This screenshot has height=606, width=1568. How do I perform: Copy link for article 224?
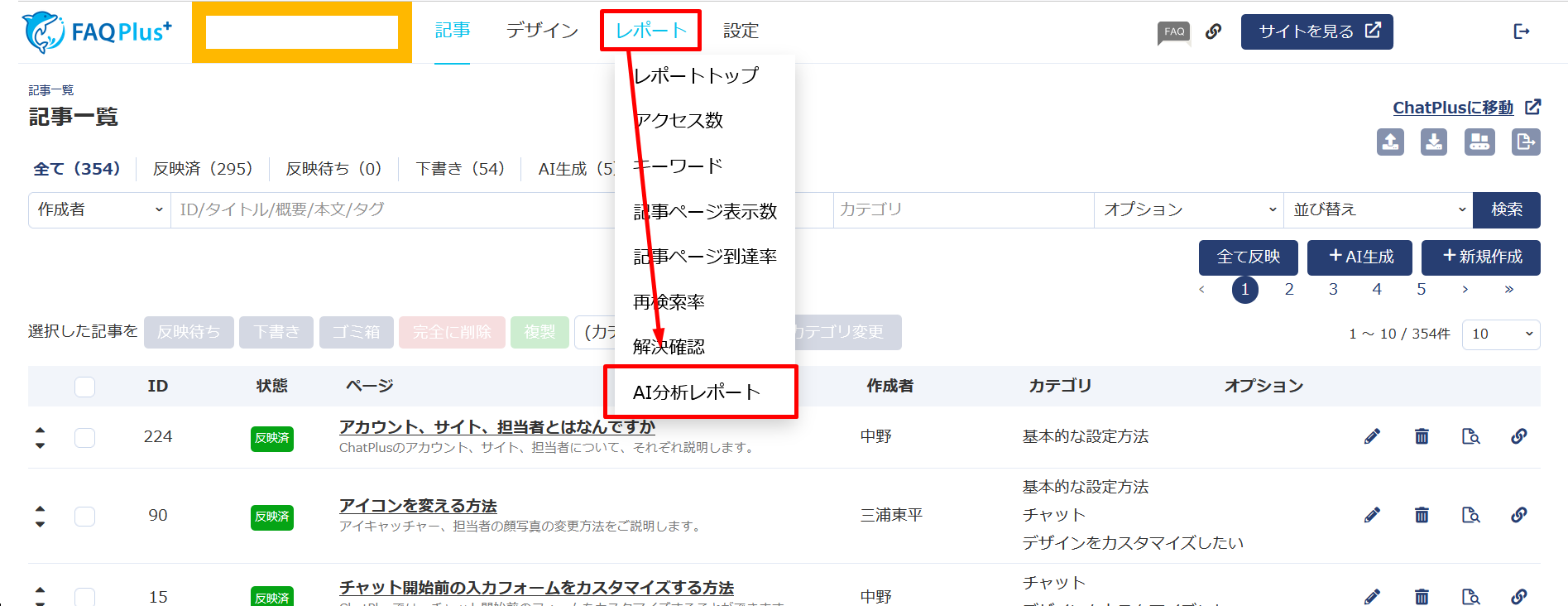pos(1519,436)
